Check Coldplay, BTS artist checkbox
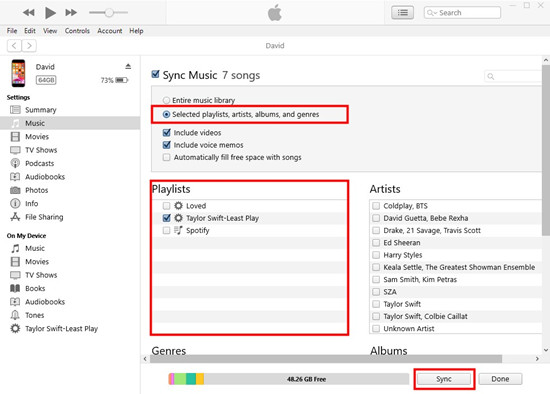Viewport: 550px width, 394px height. (x=376, y=206)
